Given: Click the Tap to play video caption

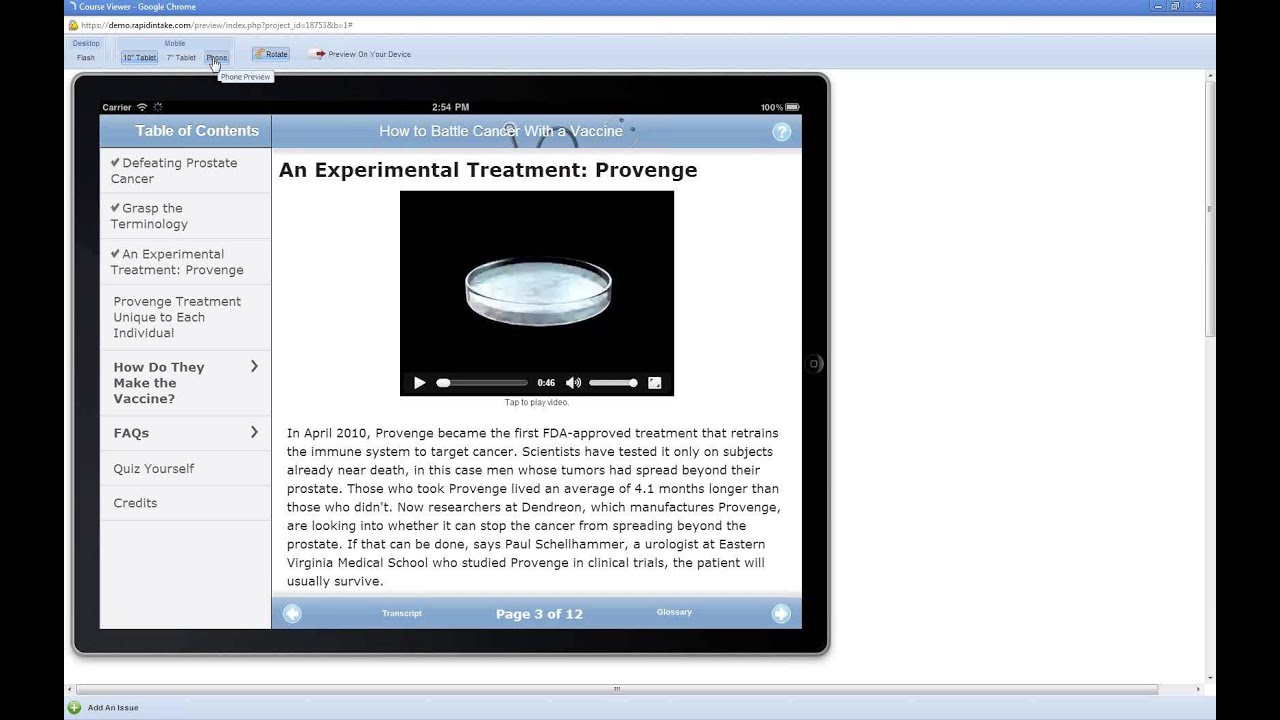Looking at the screenshot, I should pyautogui.click(x=537, y=402).
